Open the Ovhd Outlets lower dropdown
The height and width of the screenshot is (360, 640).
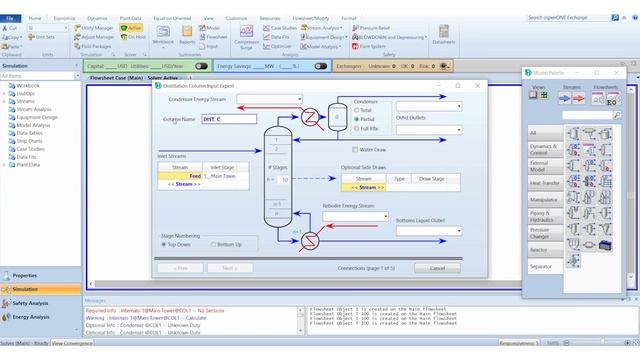459,130
